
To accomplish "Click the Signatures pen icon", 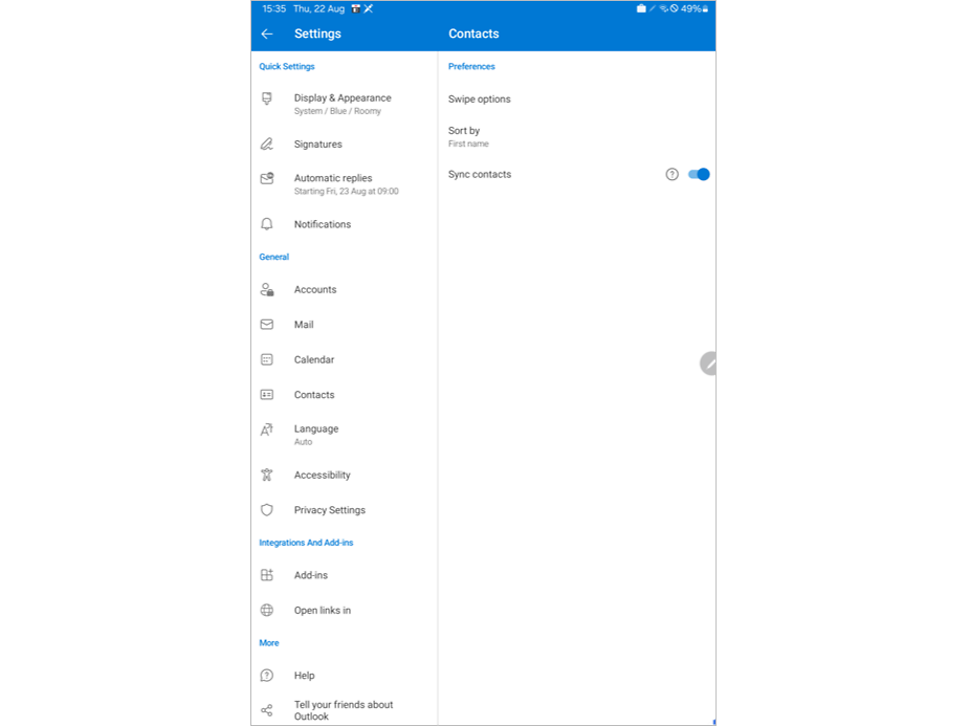I will coord(266,144).
